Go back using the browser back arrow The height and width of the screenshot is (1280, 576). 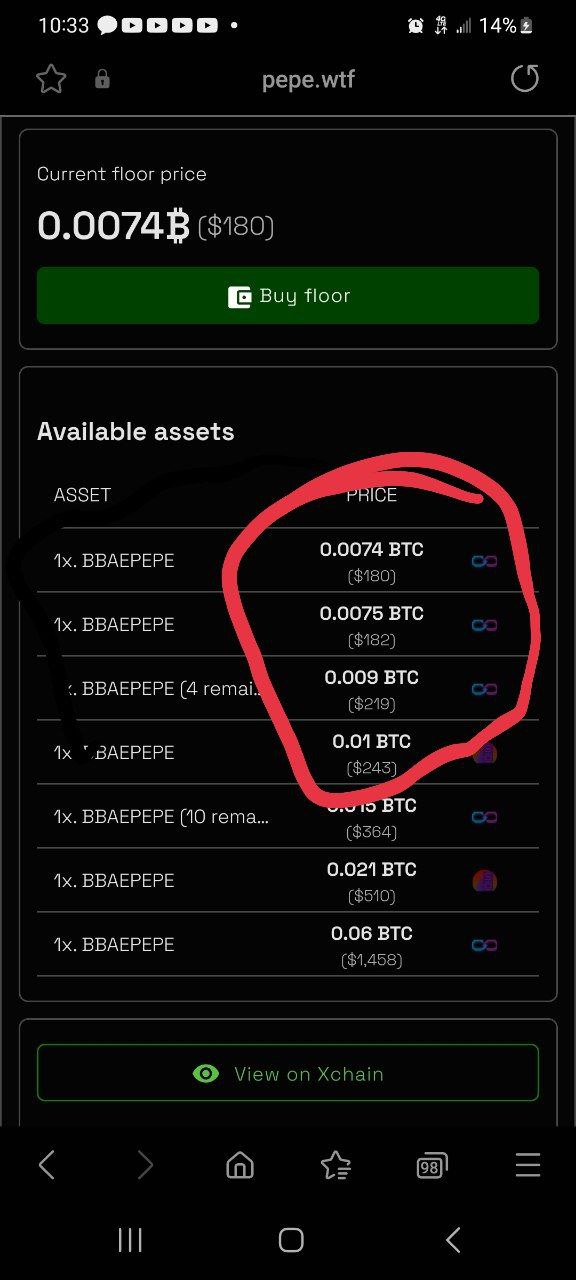click(46, 1164)
